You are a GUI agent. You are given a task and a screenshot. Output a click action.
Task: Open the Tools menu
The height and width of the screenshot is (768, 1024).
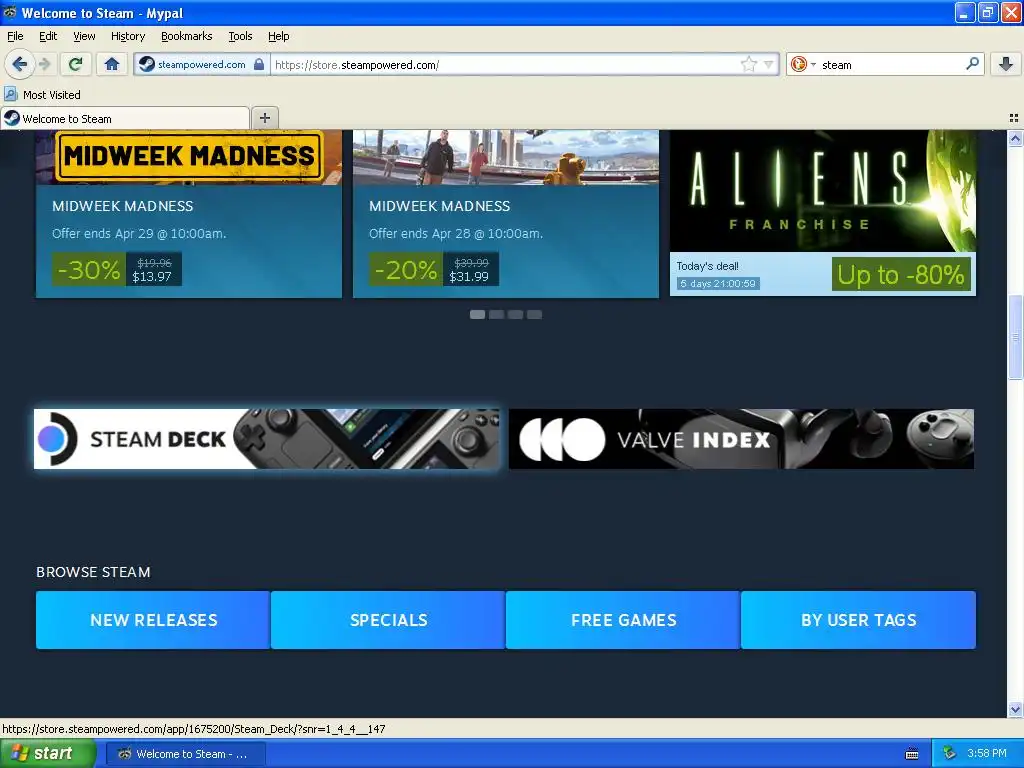240,36
